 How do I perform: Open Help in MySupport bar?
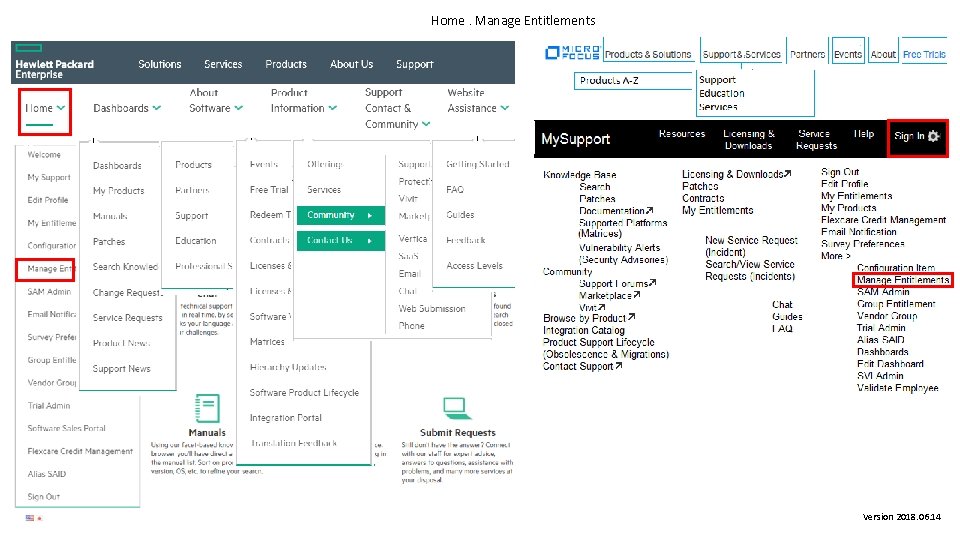[x=864, y=133]
